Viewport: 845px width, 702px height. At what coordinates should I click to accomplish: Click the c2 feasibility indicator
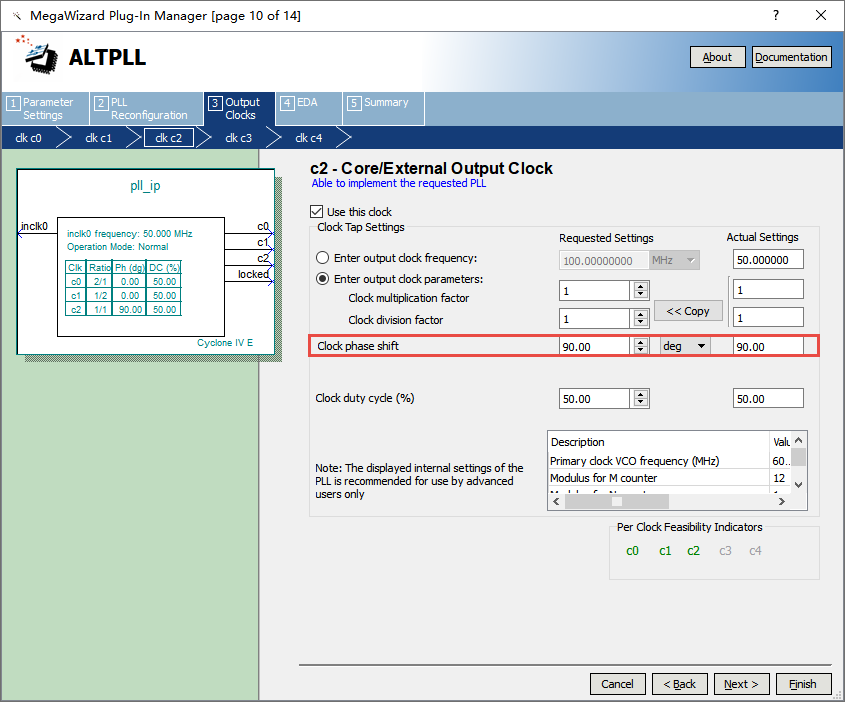click(694, 551)
